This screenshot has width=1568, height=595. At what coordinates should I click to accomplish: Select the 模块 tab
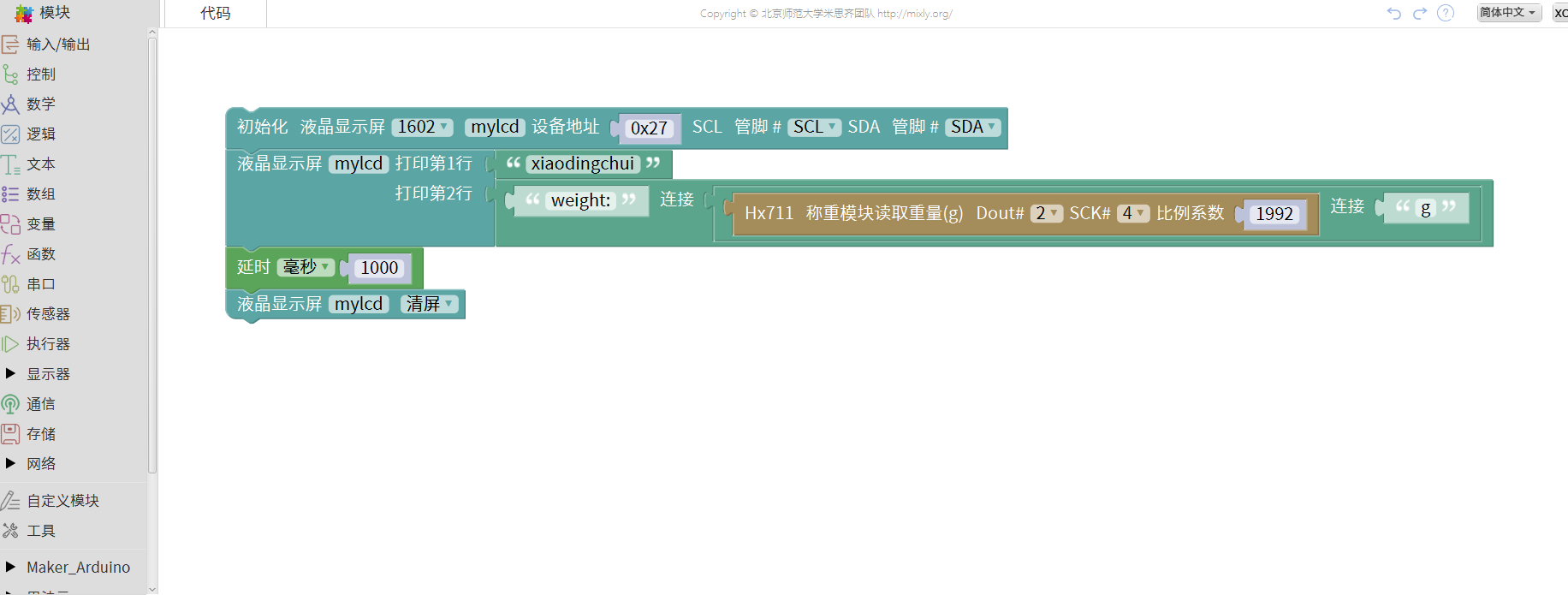[55, 13]
